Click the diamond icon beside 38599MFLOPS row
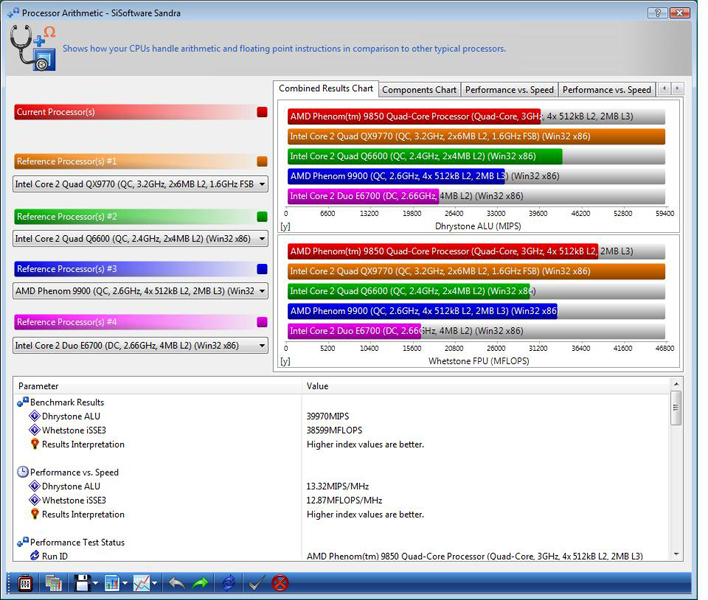The image size is (708, 600). tap(35, 430)
